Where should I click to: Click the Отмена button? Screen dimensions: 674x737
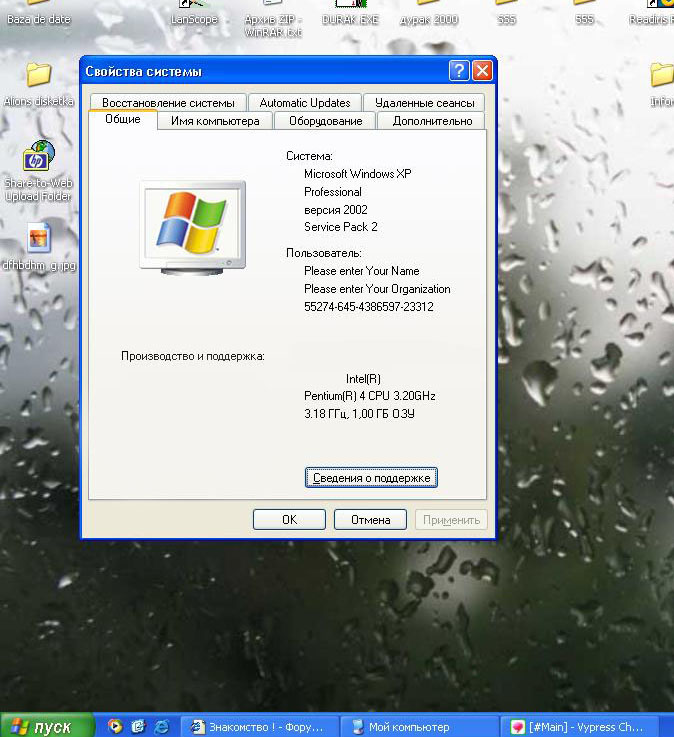pos(370,520)
